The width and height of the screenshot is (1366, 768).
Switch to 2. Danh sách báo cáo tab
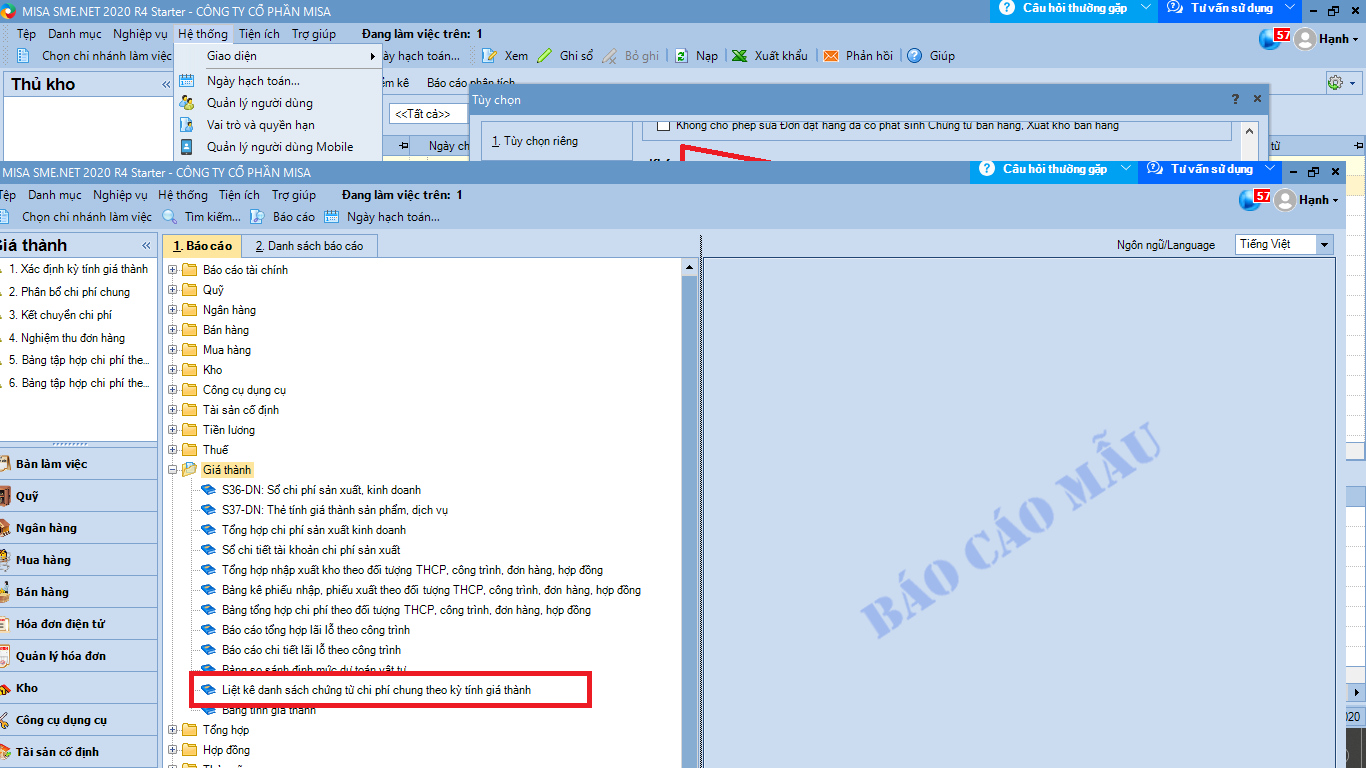309,245
